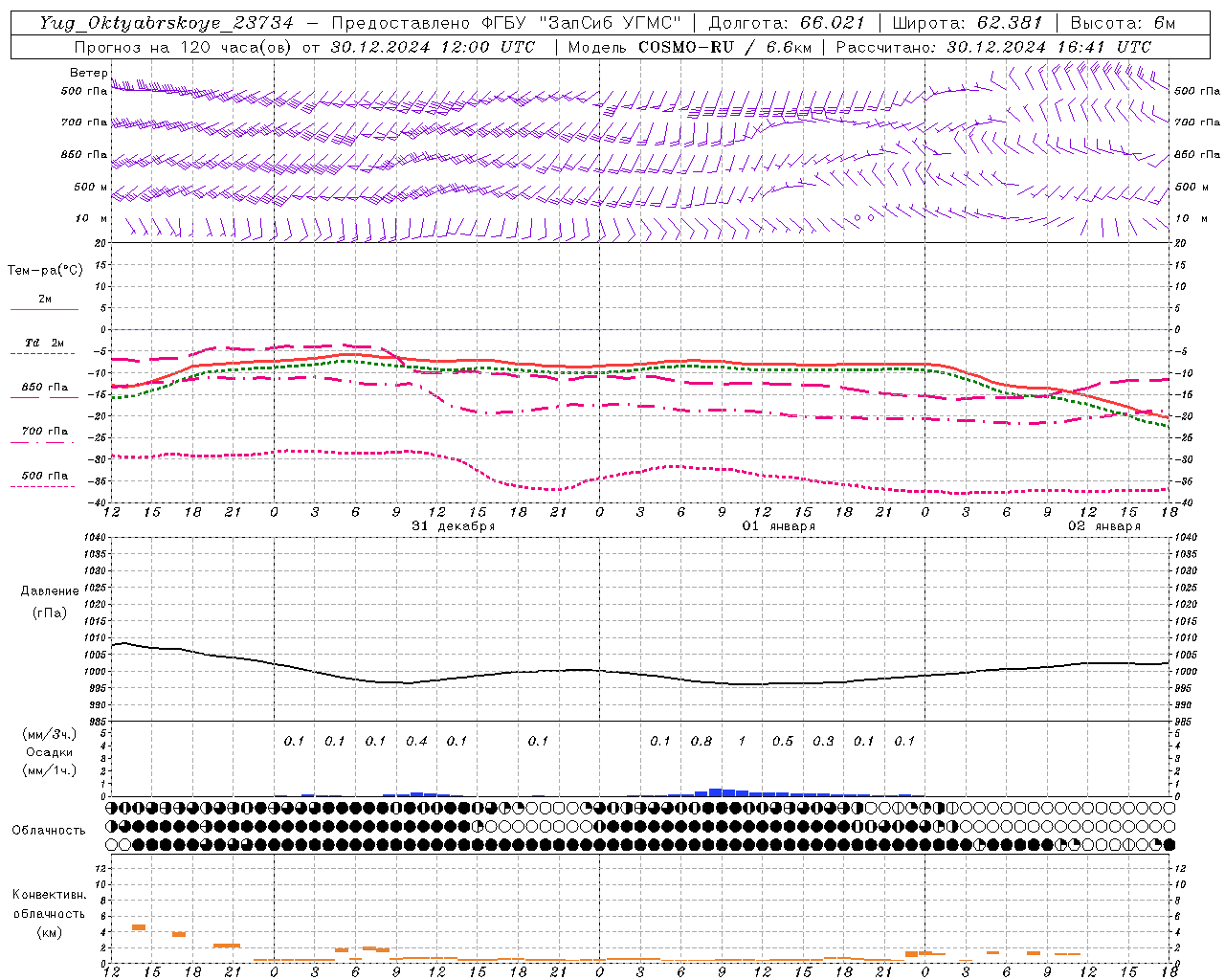Image resolution: width=1225 pixels, height=980 pixels.
Task: Click the green dashed Td 2м legend line
Action: [x=42, y=353]
